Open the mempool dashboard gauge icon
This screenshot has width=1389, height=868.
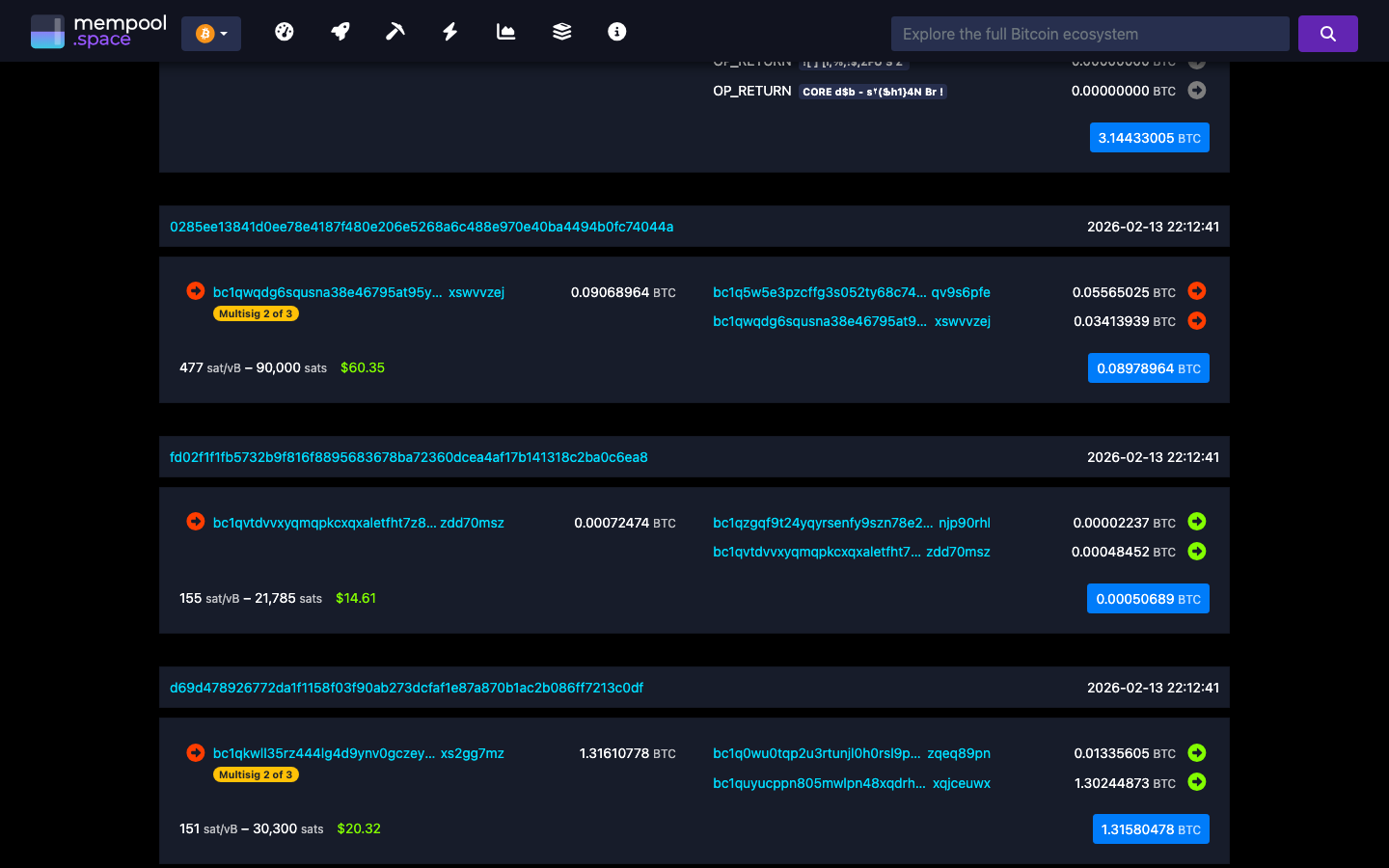tap(285, 31)
